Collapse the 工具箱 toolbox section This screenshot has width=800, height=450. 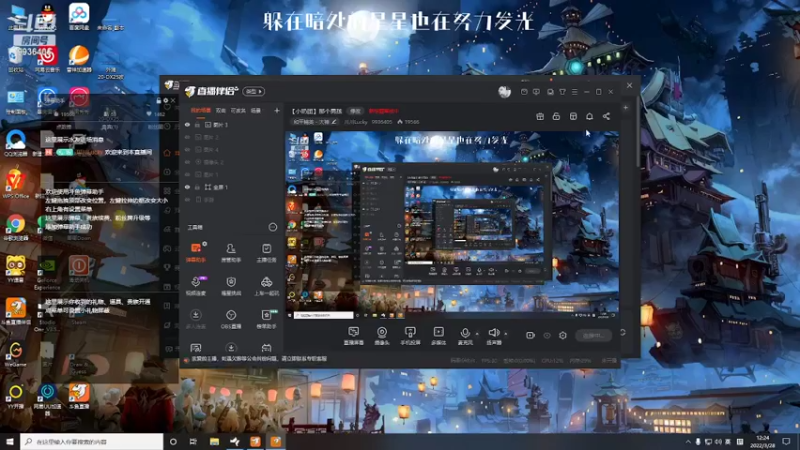click(272, 227)
